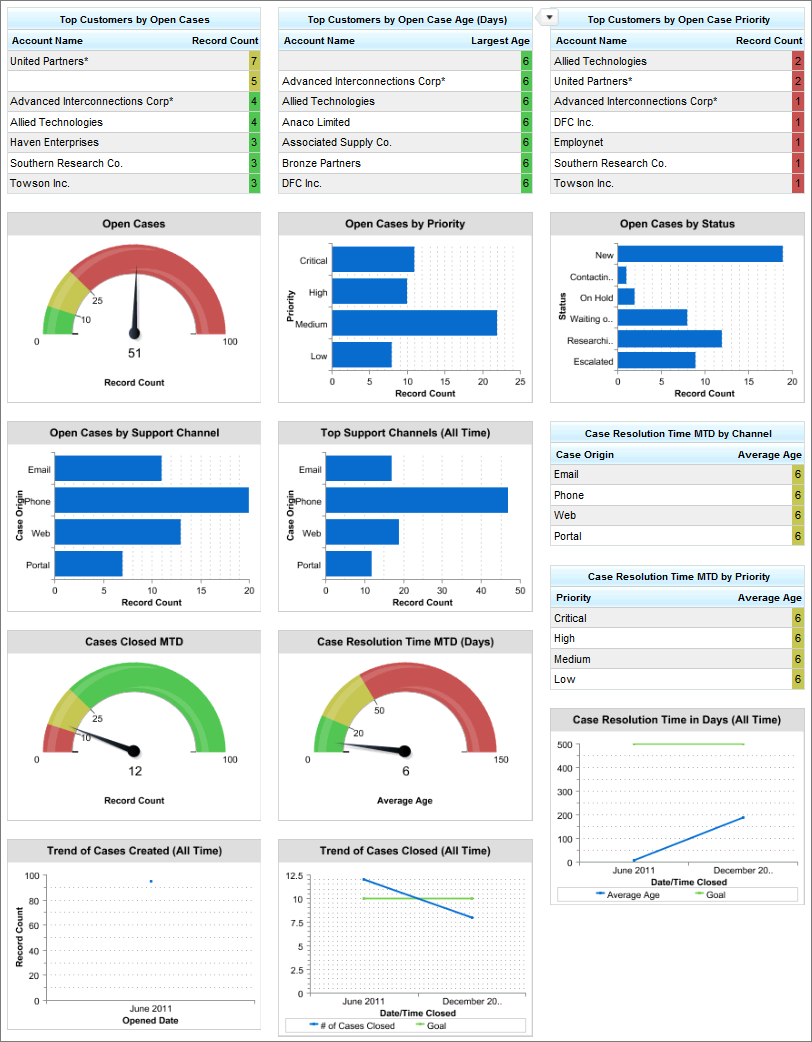Viewport: 812px width, 1042px height.
Task: Click "DFC Inc." in the Open Case Age list
Action: click(x=300, y=183)
